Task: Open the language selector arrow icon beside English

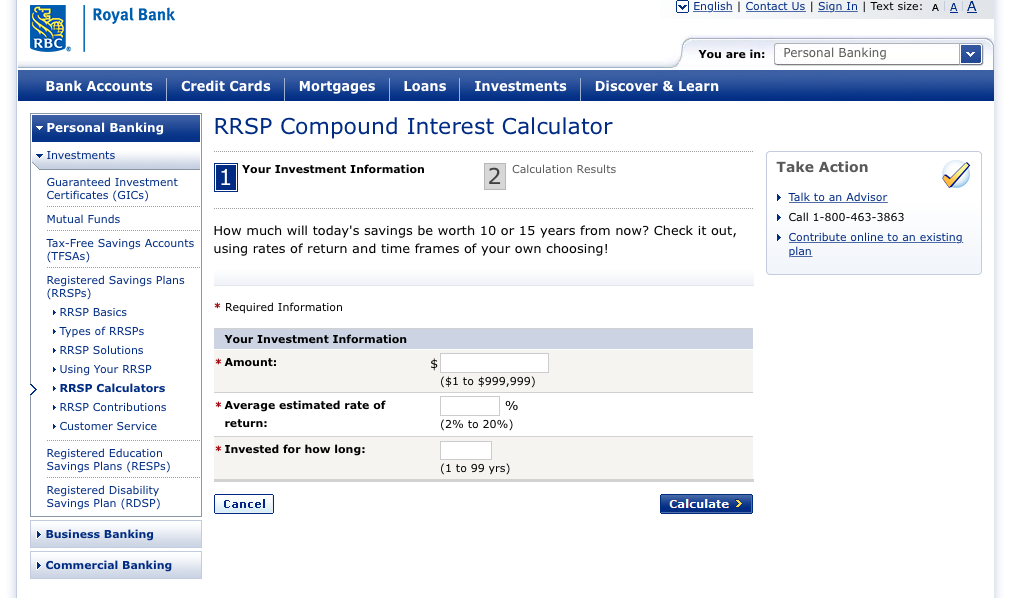Action: click(682, 7)
